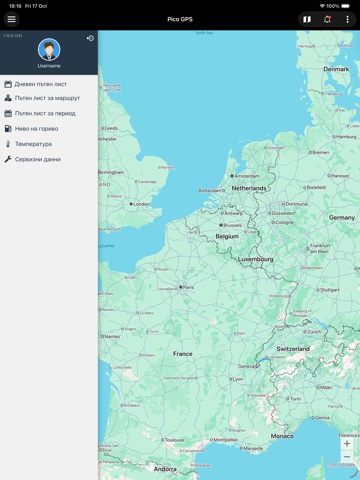Click the Username label
Screen dimensions: 360x480
[49, 66]
